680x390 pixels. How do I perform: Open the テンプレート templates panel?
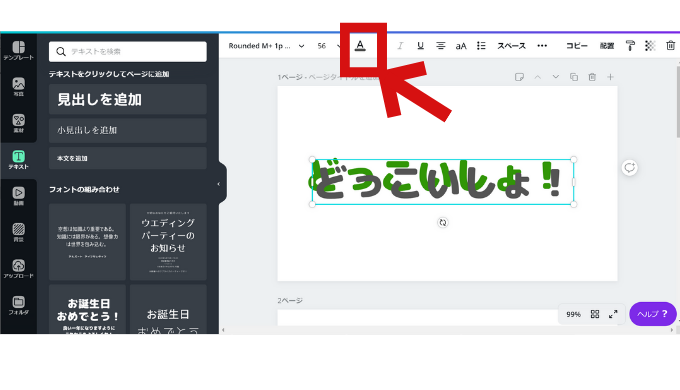pyautogui.click(x=18, y=50)
